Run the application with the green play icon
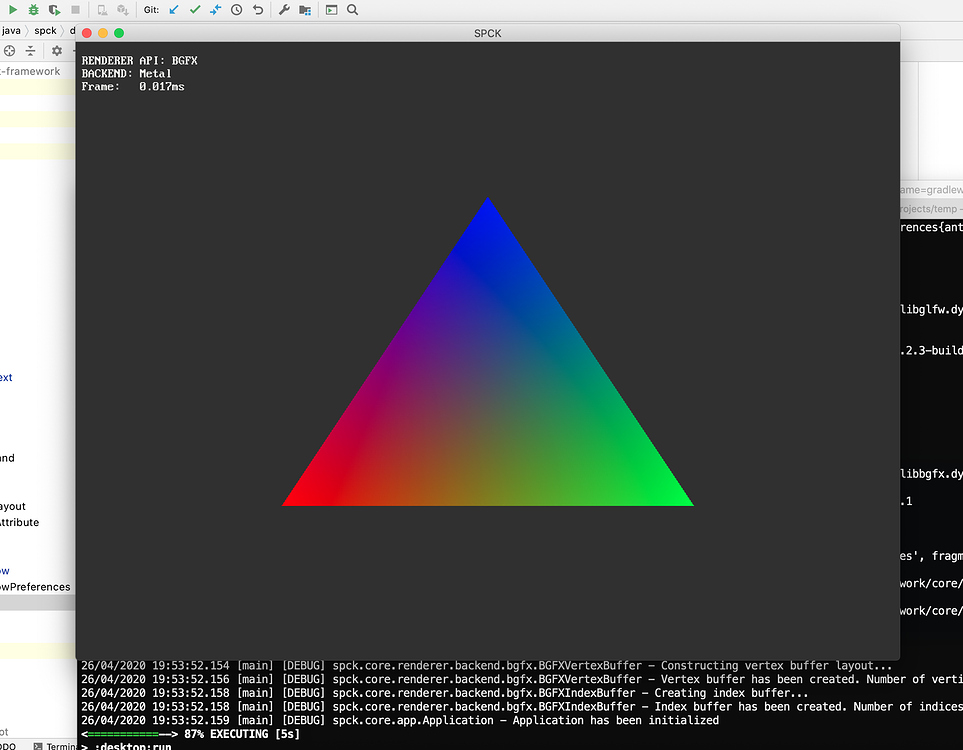The width and height of the screenshot is (963, 750). click(12, 10)
